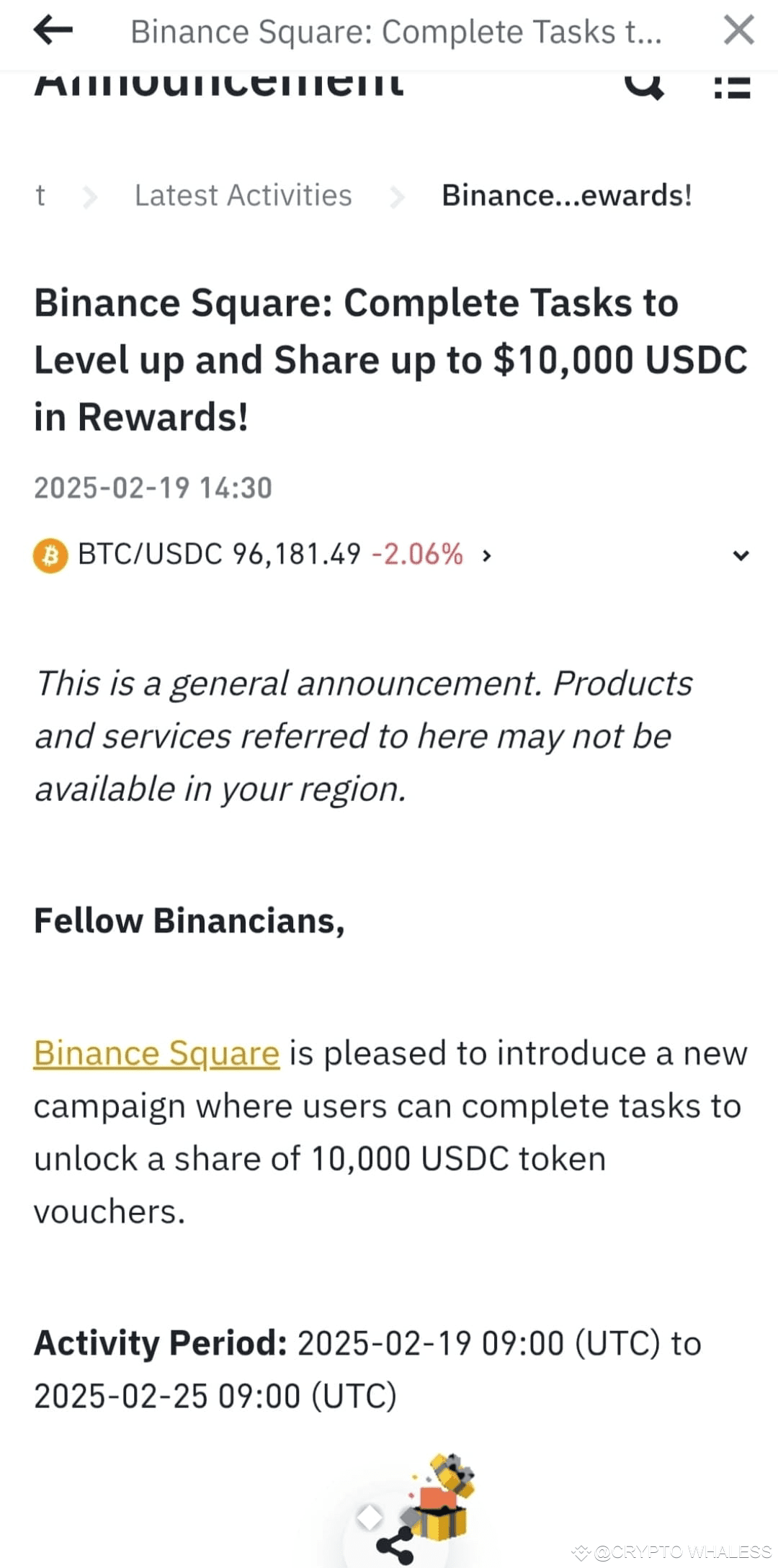Click the 2025-02-19 14:30 timestamp
Screen dimensions: 778x1568
153,487
